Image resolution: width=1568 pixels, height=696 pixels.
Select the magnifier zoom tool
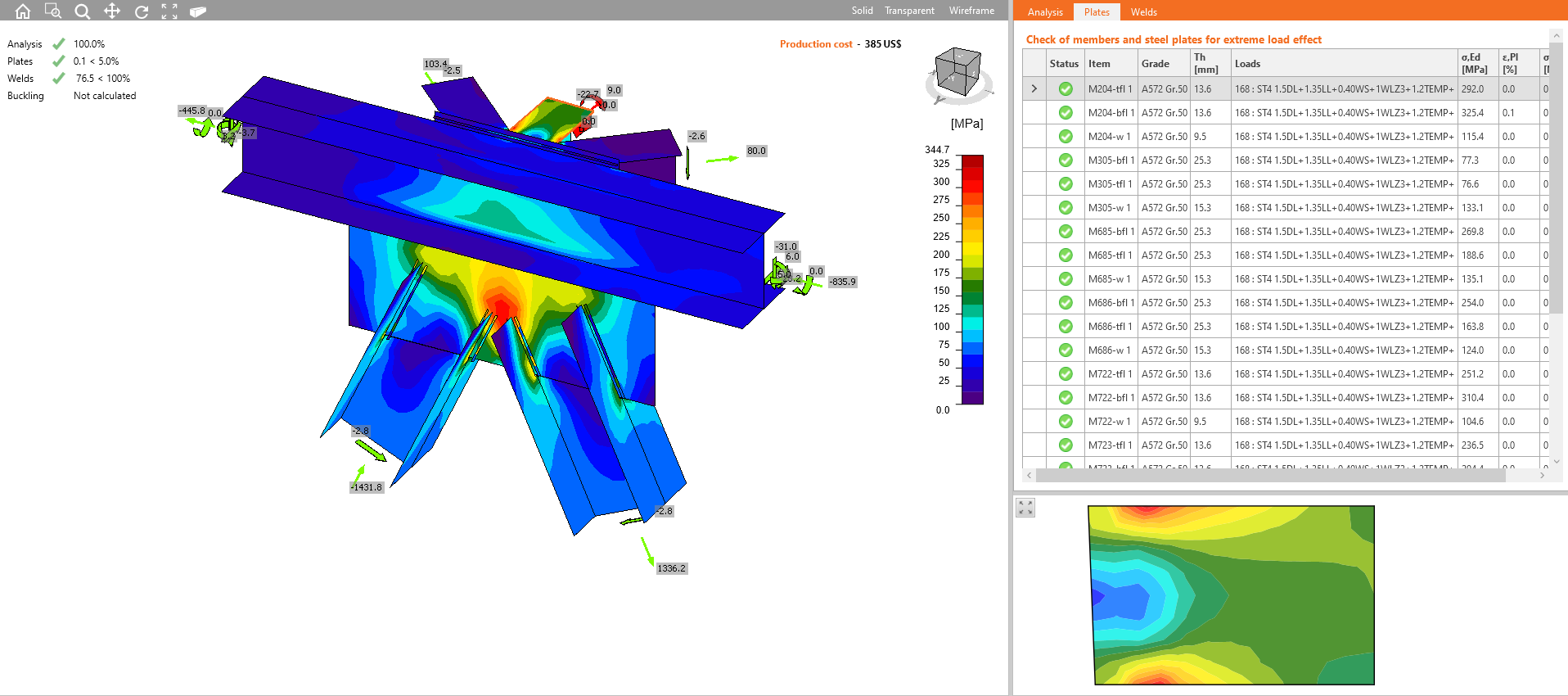coord(83,11)
